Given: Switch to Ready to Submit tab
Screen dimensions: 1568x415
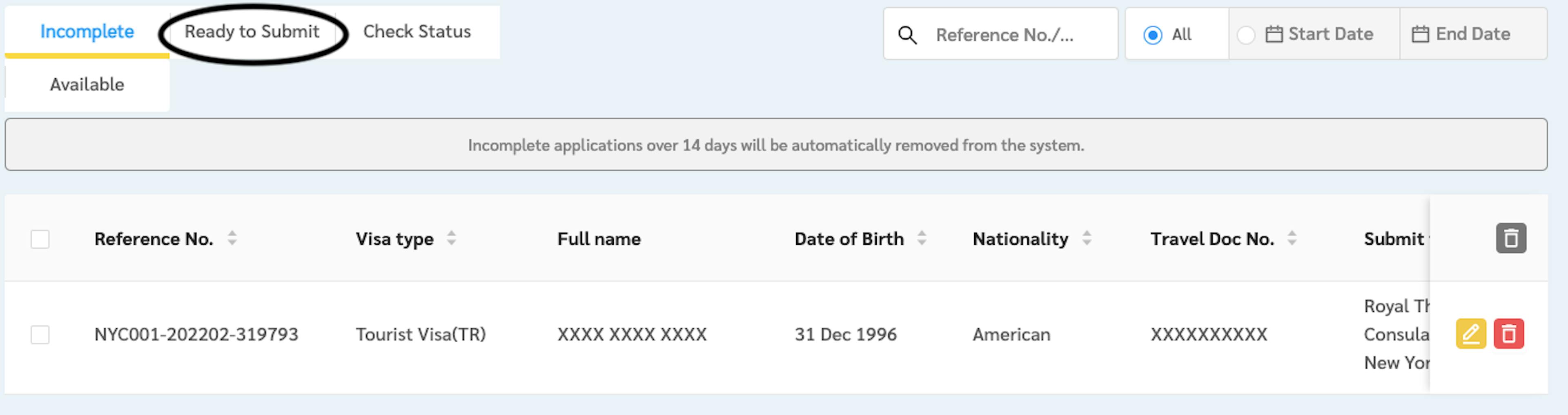Looking at the screenshot, I should click(x=252, y=31).
